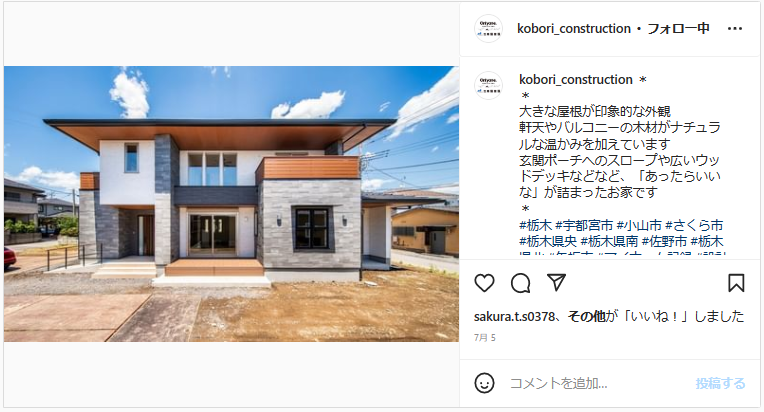This screenshot has height=412, width=764.
Task: Open the emoji picker smiley icon
Action: click(484, 383)
